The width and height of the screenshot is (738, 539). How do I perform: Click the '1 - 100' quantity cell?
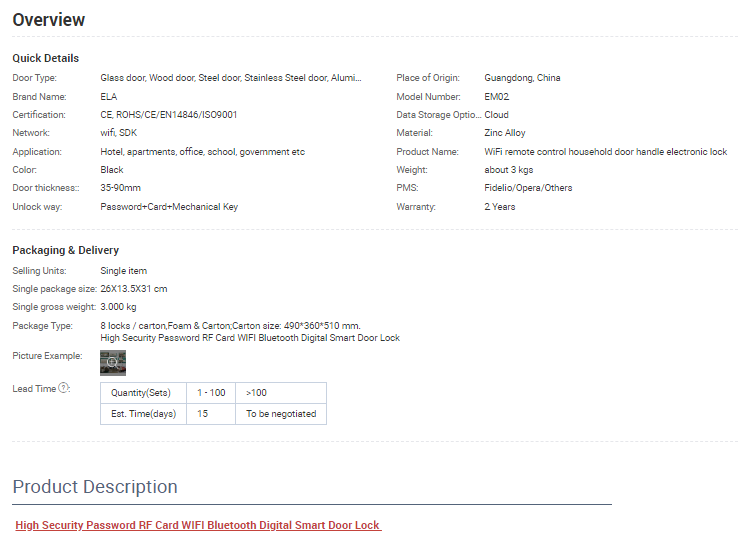[210, 393]
